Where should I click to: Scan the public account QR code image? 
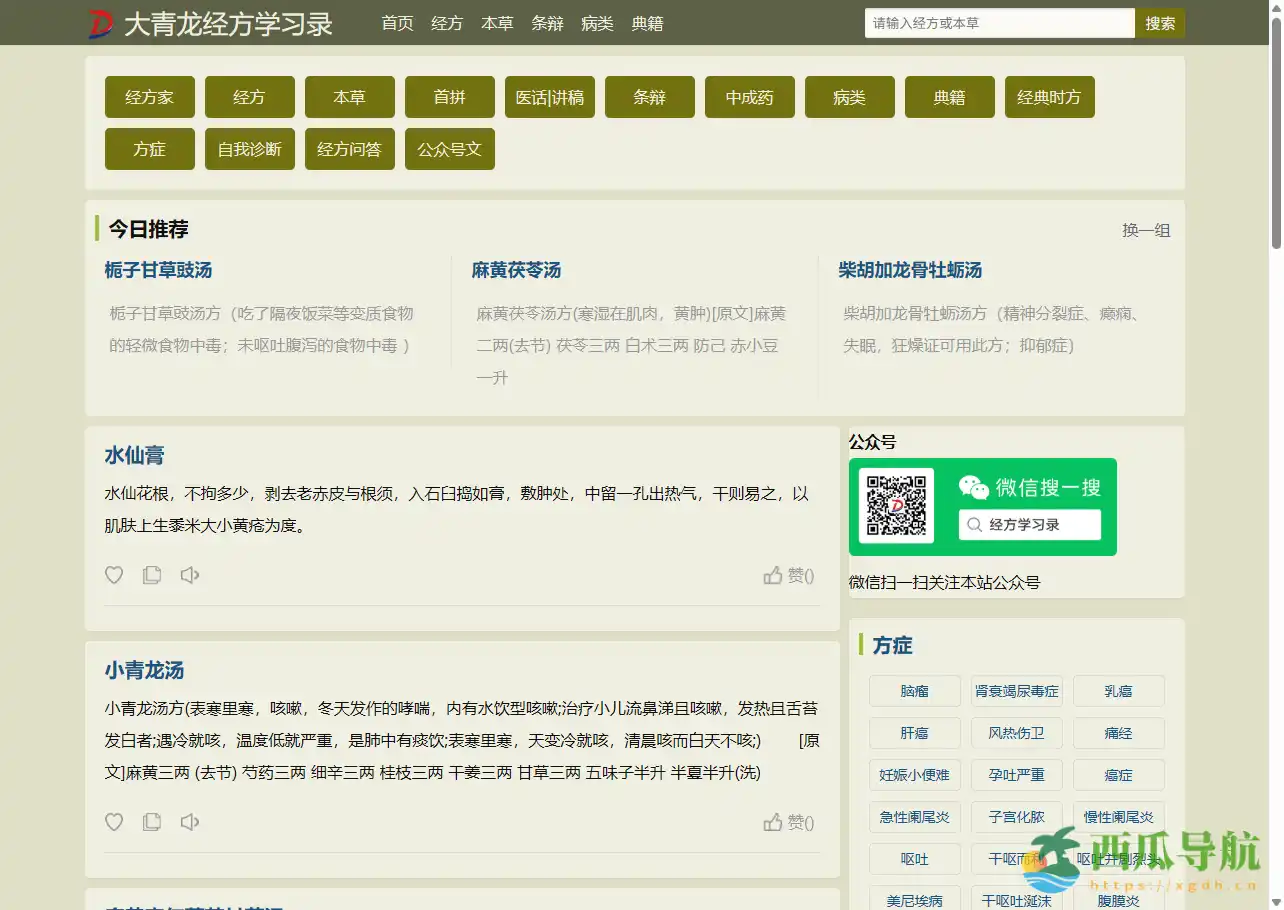[895, 506]
